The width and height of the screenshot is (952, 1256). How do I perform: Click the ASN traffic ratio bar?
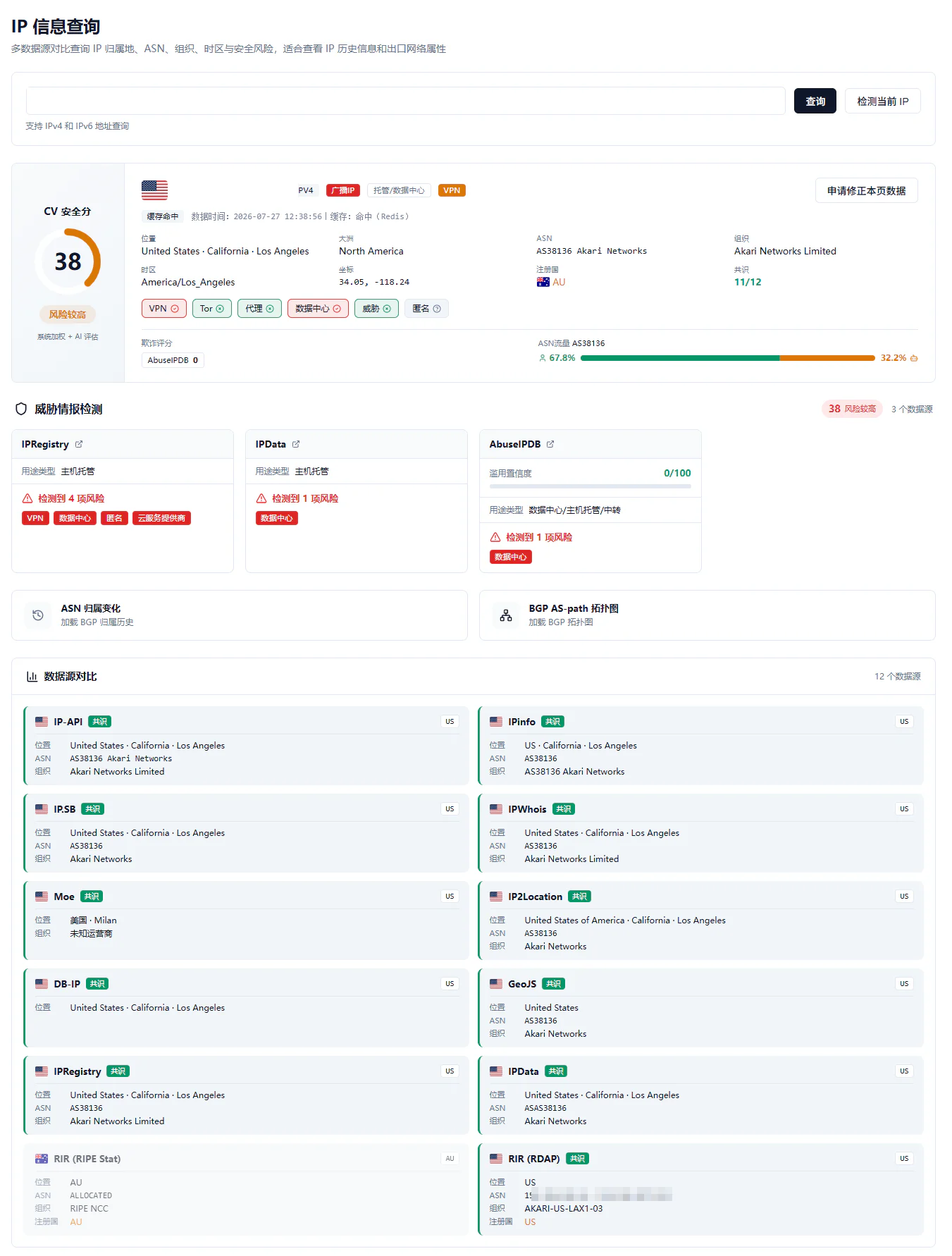point(728,358)
